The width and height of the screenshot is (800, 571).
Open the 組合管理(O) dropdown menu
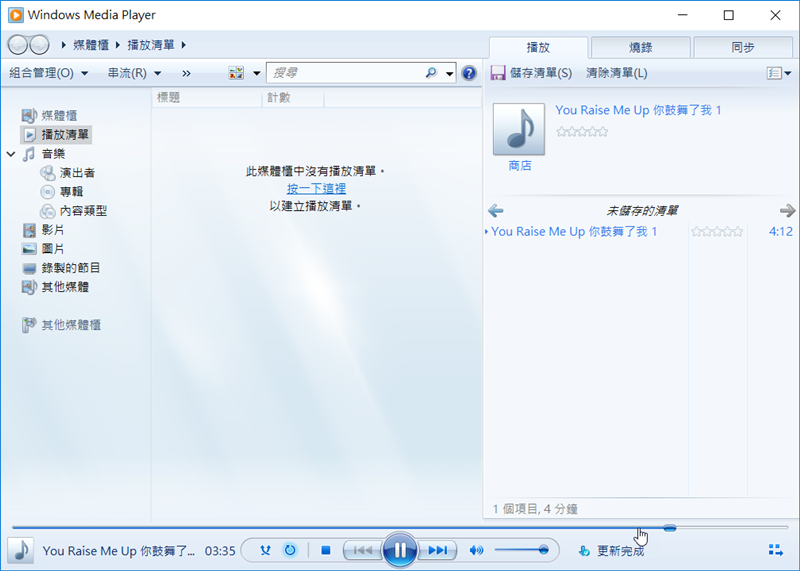48,73
